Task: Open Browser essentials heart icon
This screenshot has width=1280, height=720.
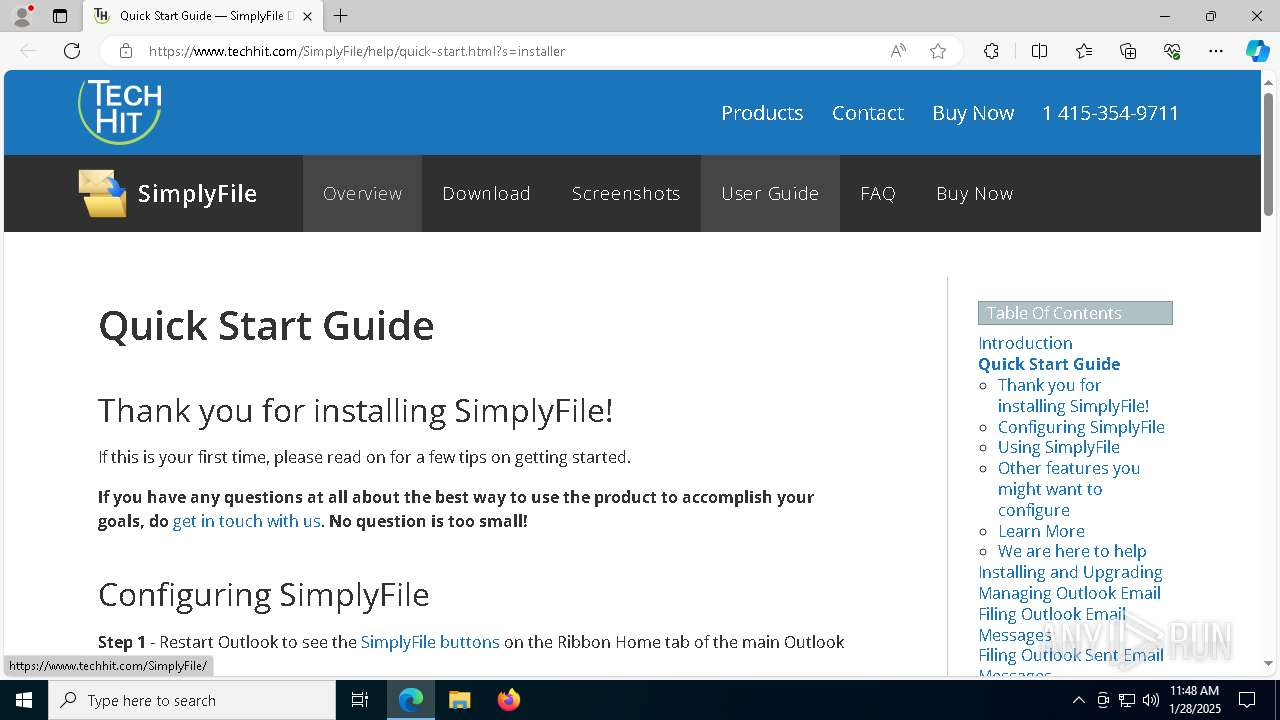Action: [x=1172, y=51]
